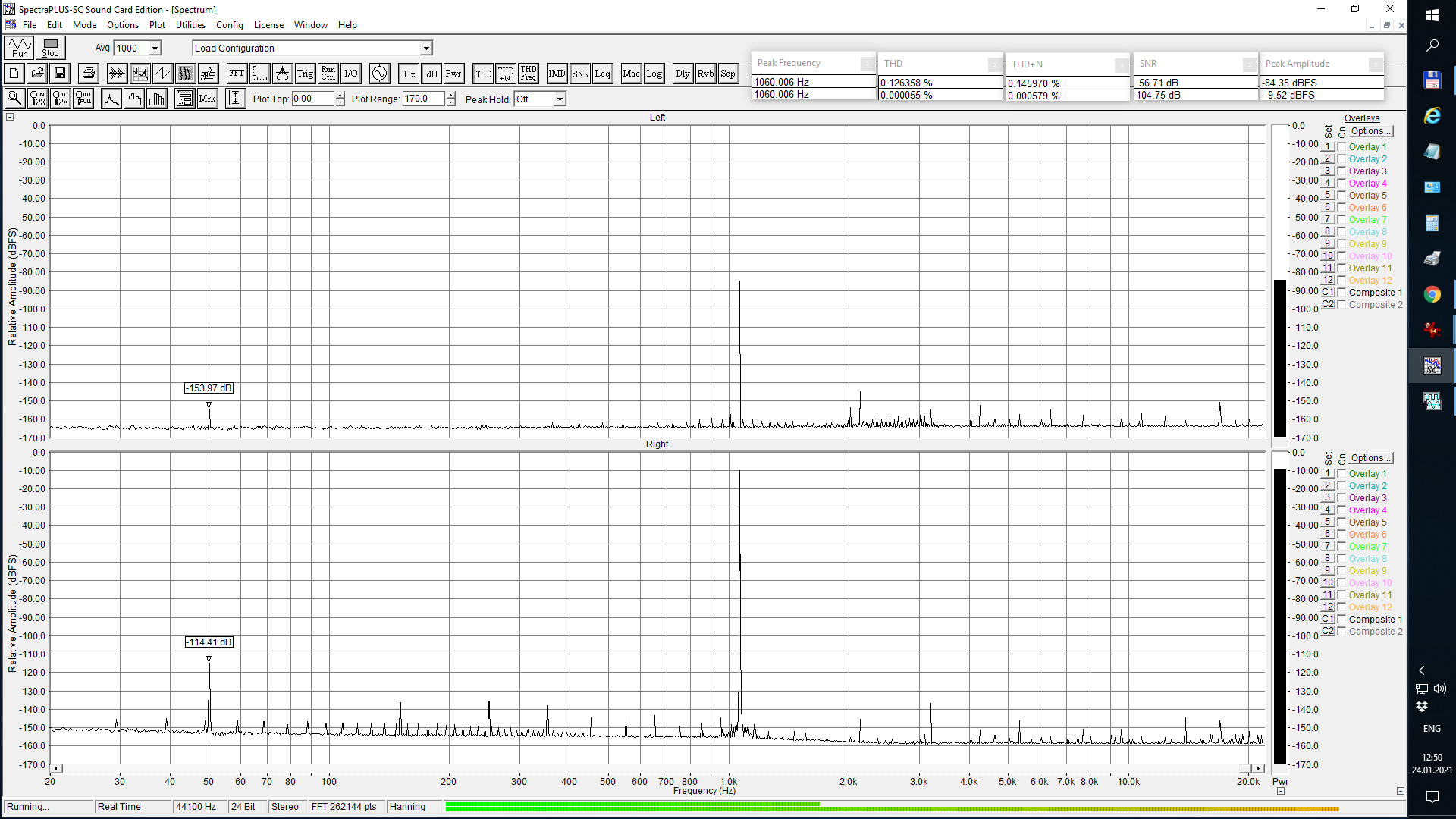Viewport: 1456px width, 819px height.
Task: Expand the Load Configuration dropdown
Action: (426, 48)
